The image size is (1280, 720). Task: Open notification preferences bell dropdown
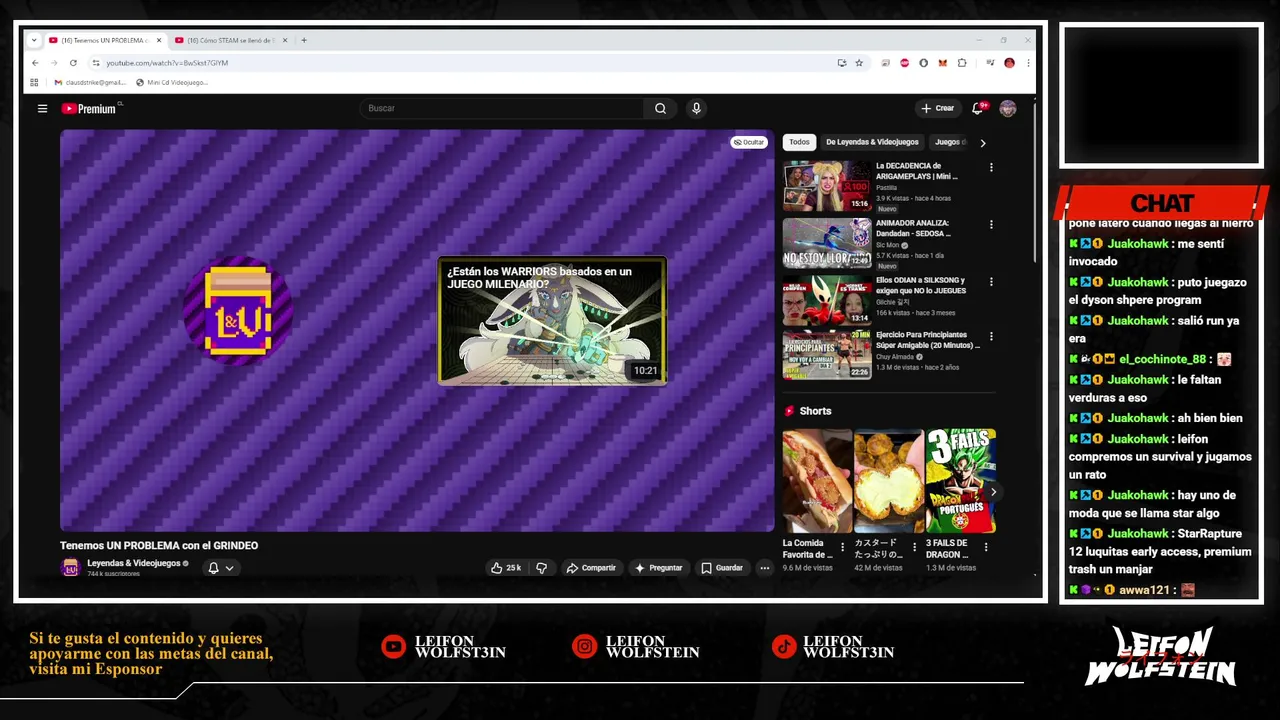221,568
